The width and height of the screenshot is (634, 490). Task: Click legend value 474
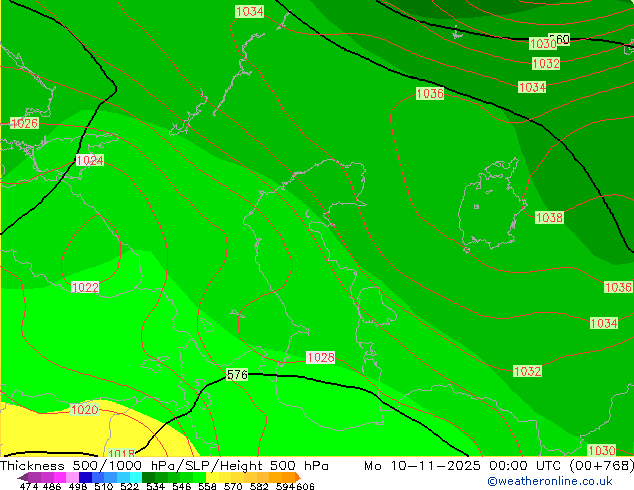click(x=29, y=486)
